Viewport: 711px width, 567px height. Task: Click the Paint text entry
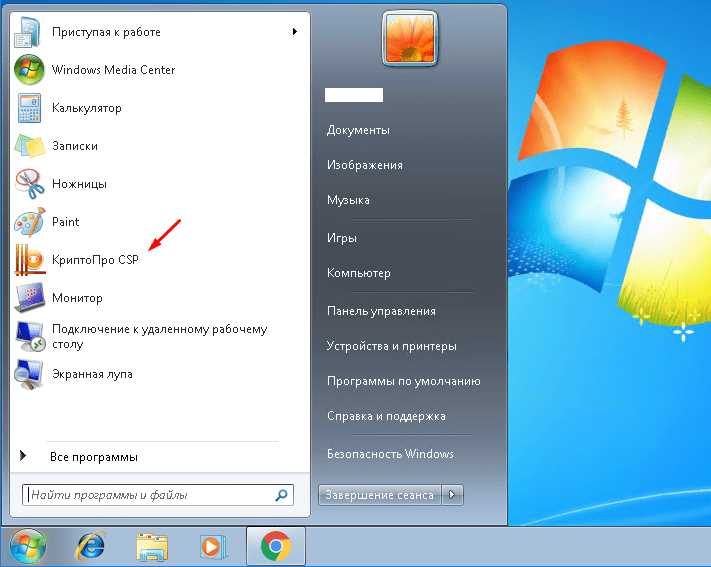point(66,222)
